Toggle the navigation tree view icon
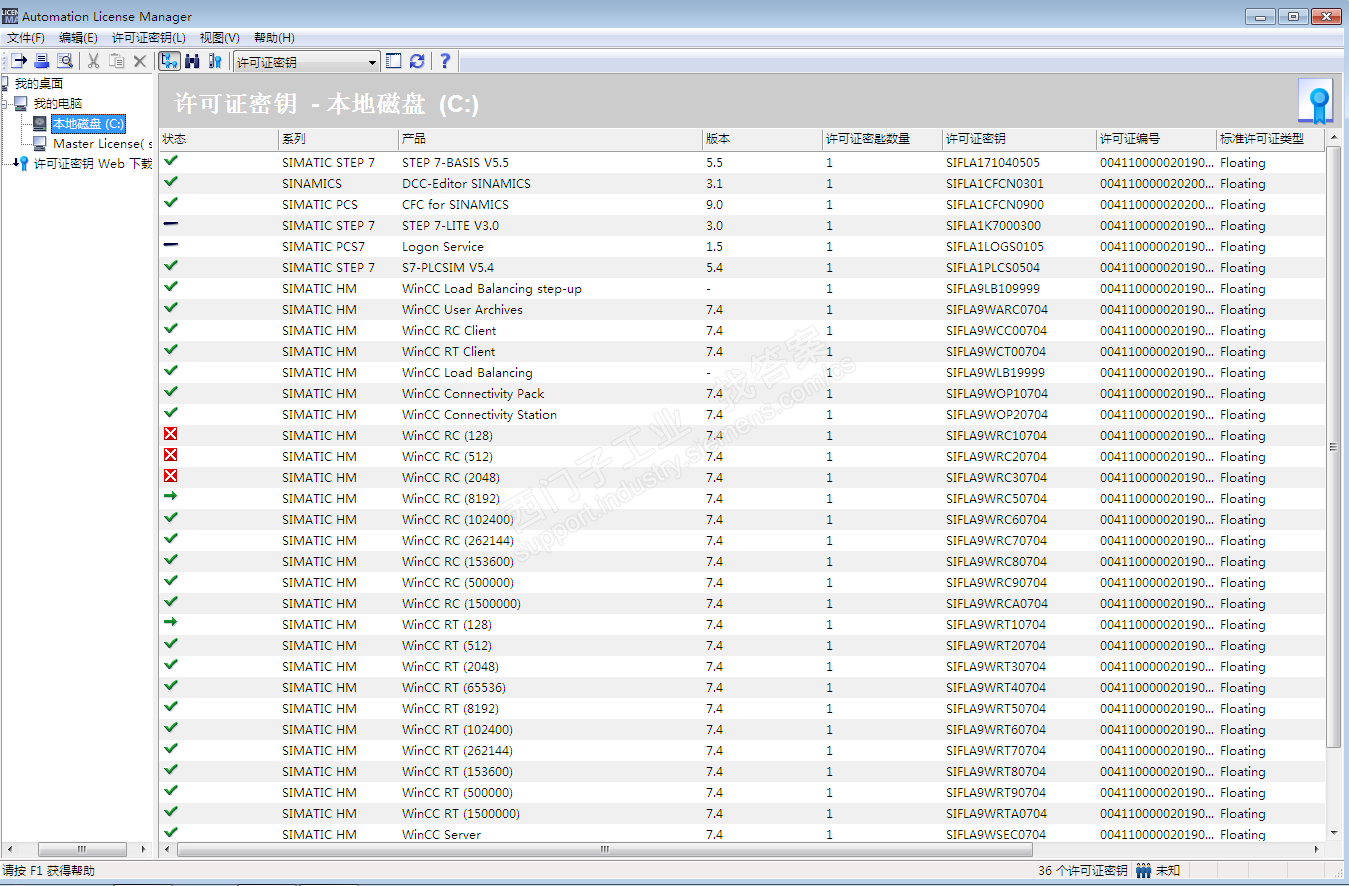Viewport: 1349px width, 886px height. [170, 61]
